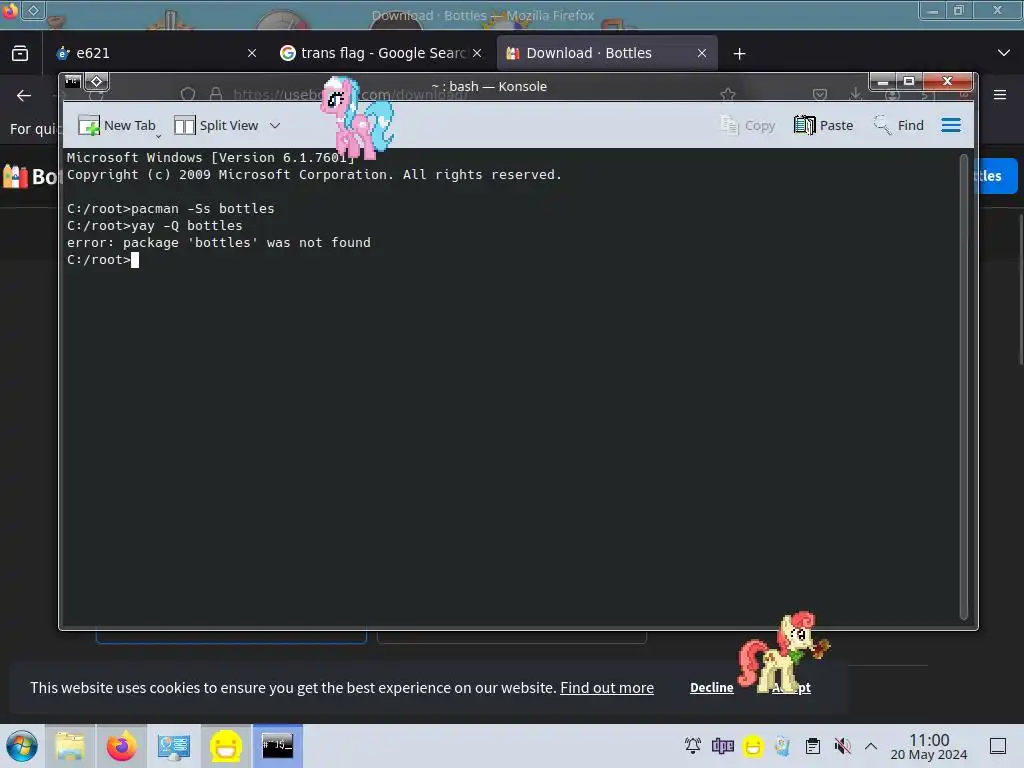The height and width of the screenshot is (768, 1024).
Task: Switch to trans flag Google Search tab
Action: coord(380,53)
